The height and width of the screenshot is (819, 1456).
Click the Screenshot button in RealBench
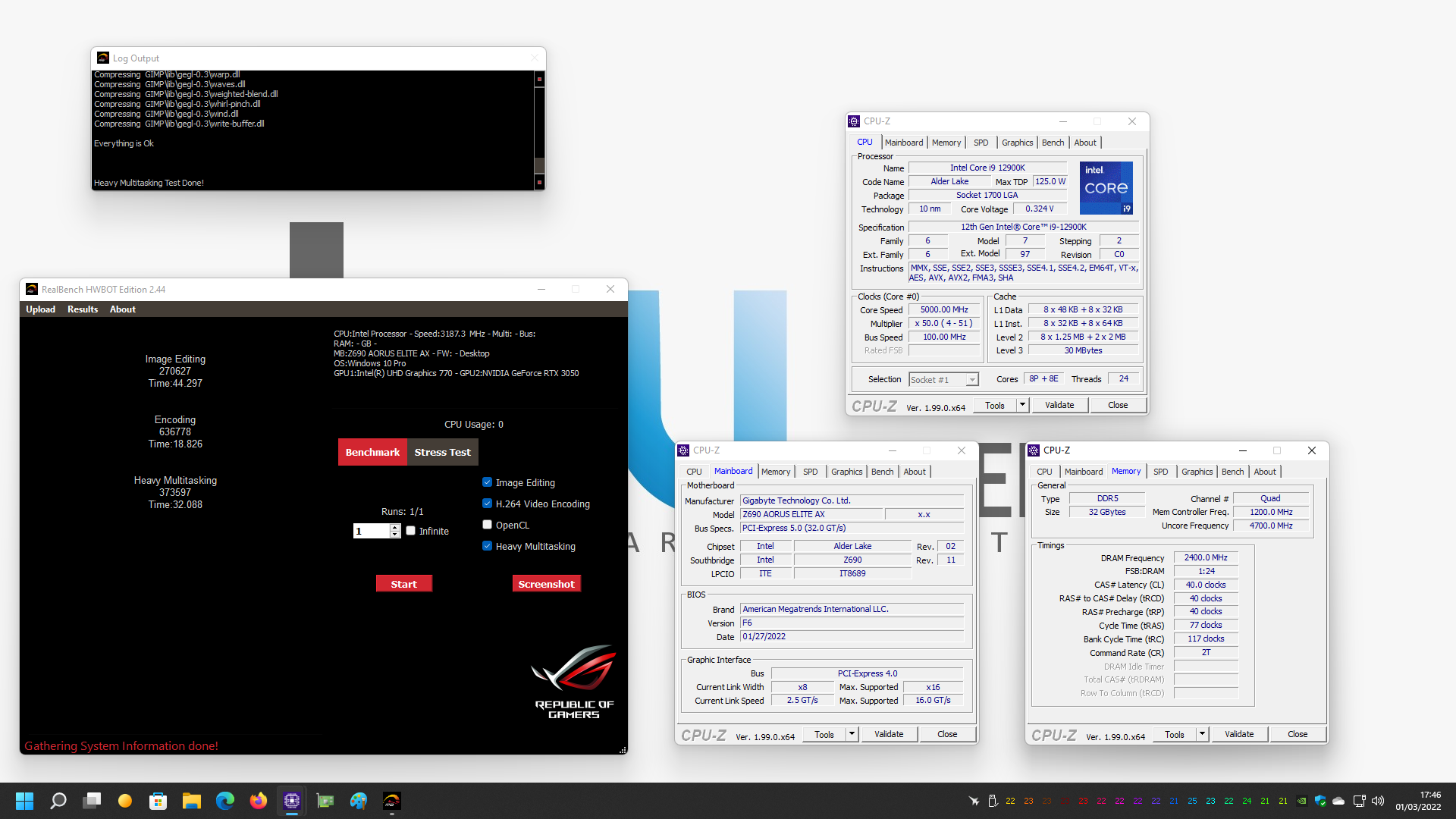point(546,584)
